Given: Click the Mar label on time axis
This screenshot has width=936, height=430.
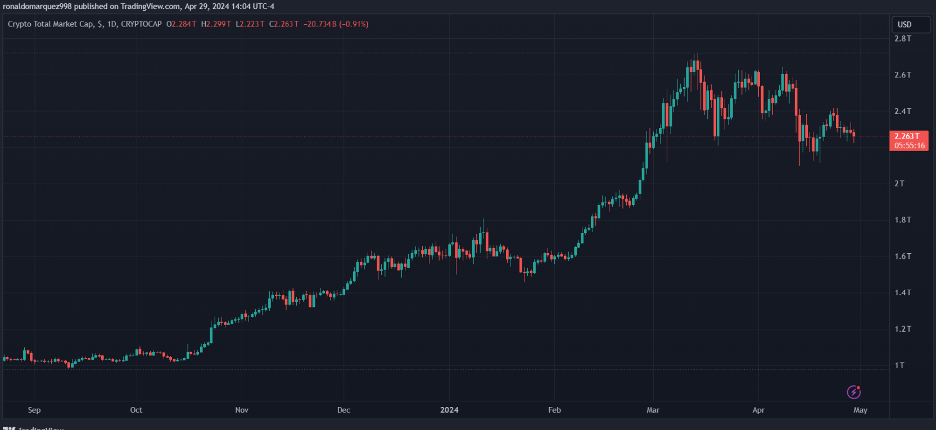Looking at the screenshot, I should (654, 410).
